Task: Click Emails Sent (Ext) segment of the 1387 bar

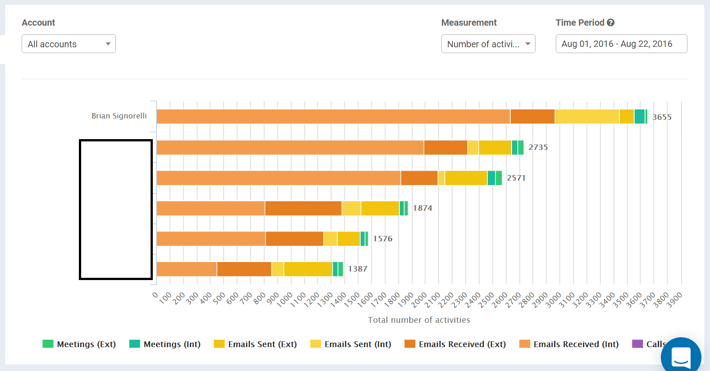Action: click(308, 269)
